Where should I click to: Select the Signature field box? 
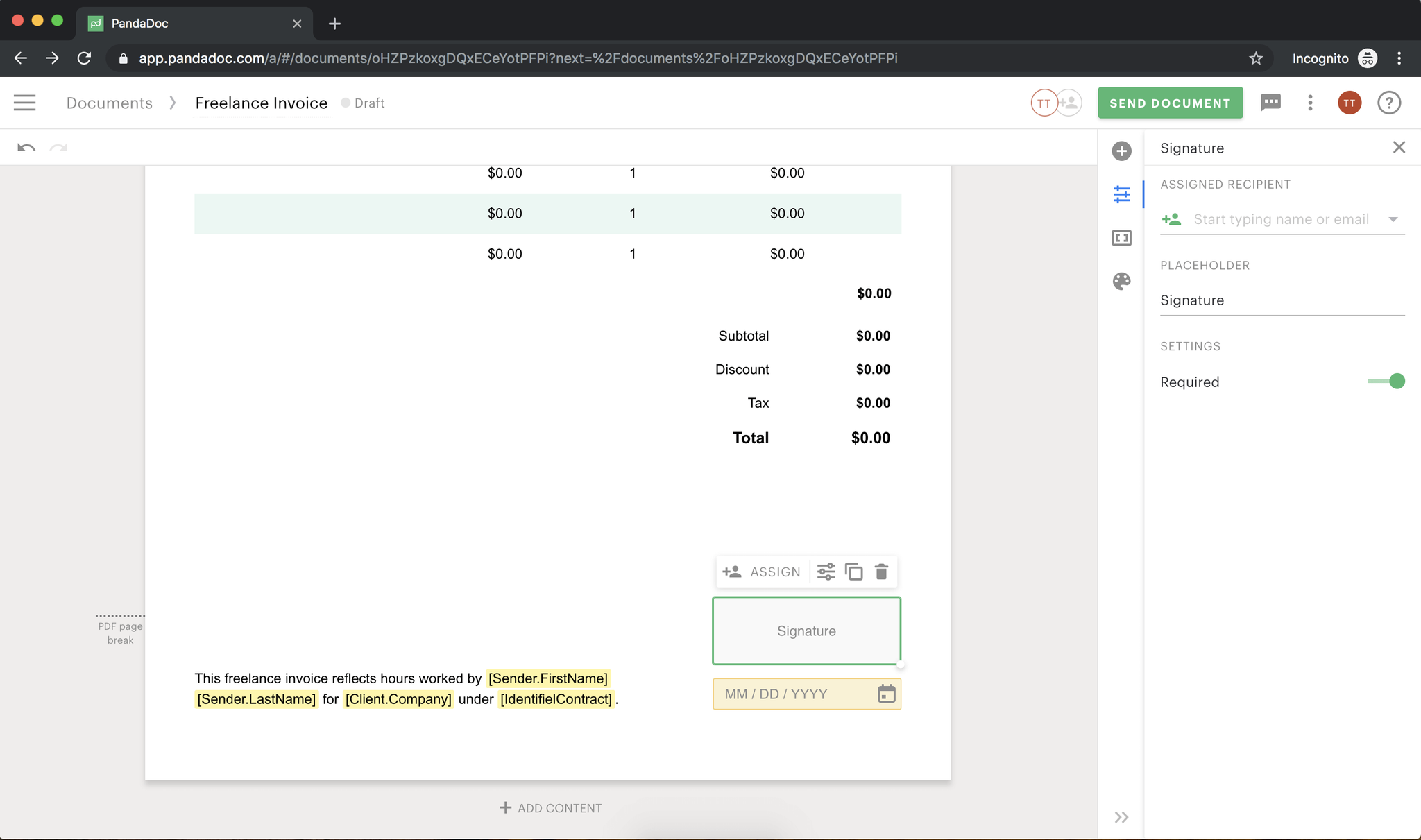806,631
